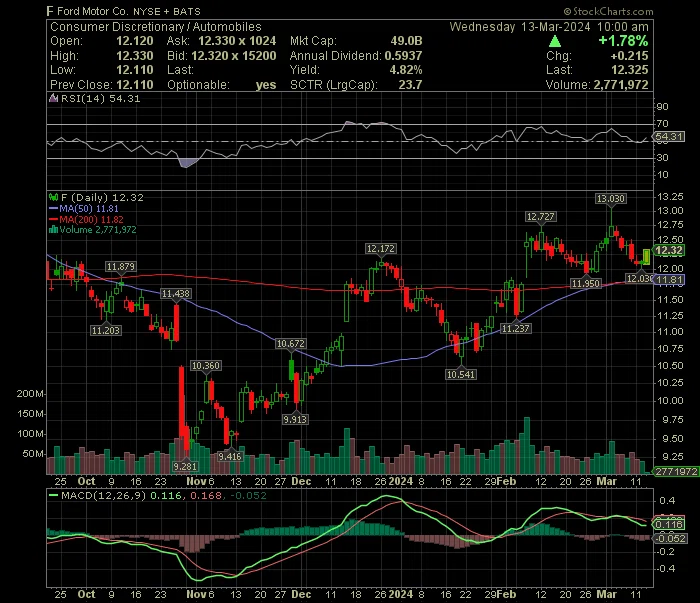Click the 54.31 RSI tag on the right axis
Screen dimensions: 700x603
[669, 137]
